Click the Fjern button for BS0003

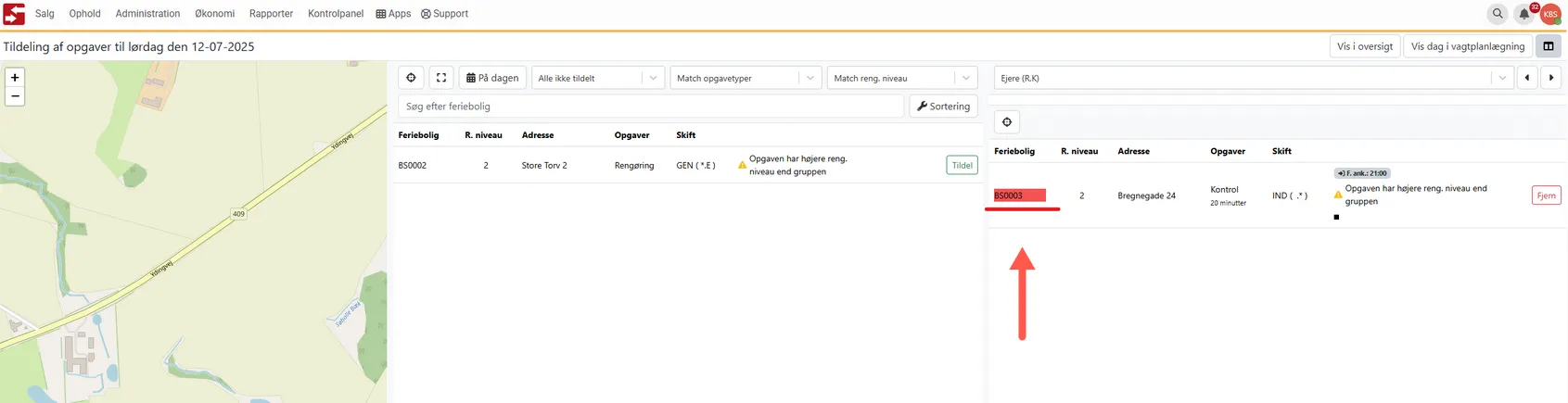coord(1546,195)
